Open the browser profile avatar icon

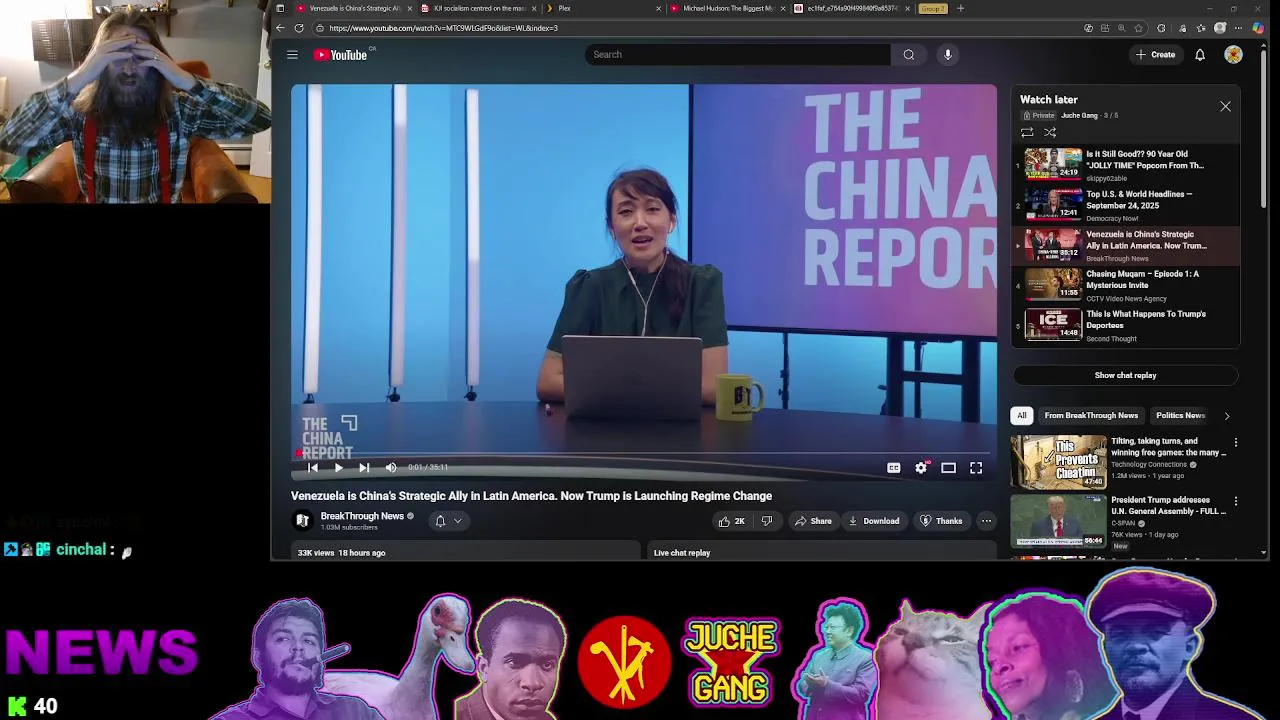point(1220,28)
